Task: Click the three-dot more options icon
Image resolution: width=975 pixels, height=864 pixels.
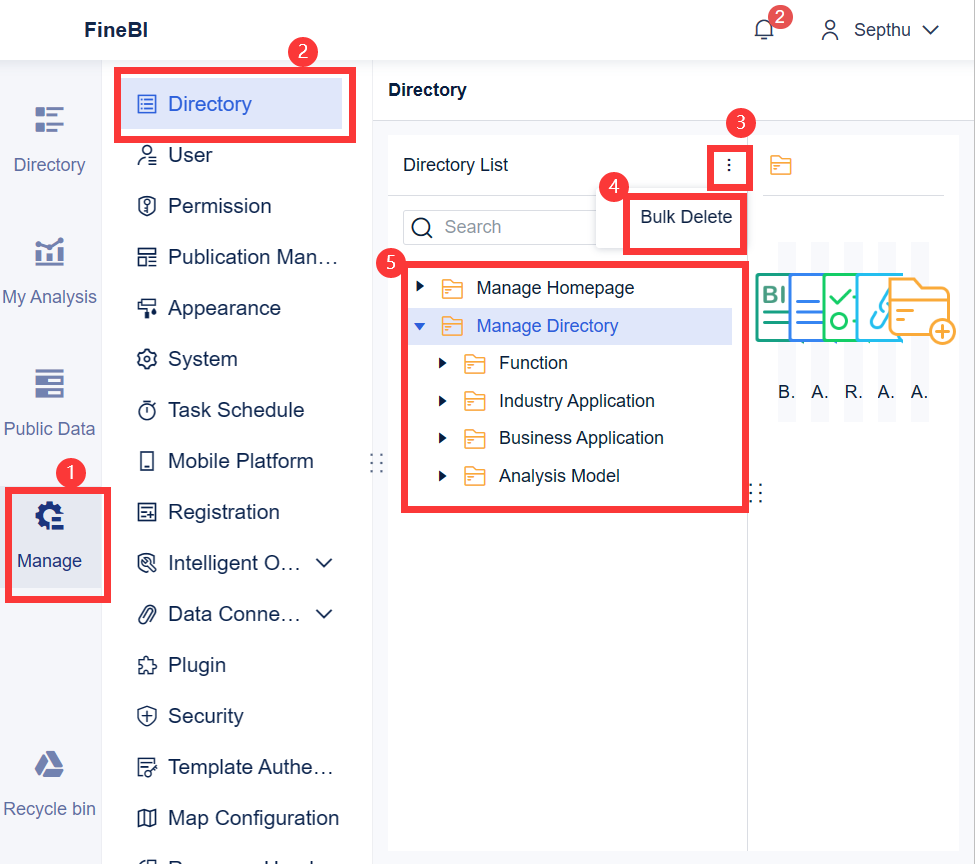Action: 729,165
